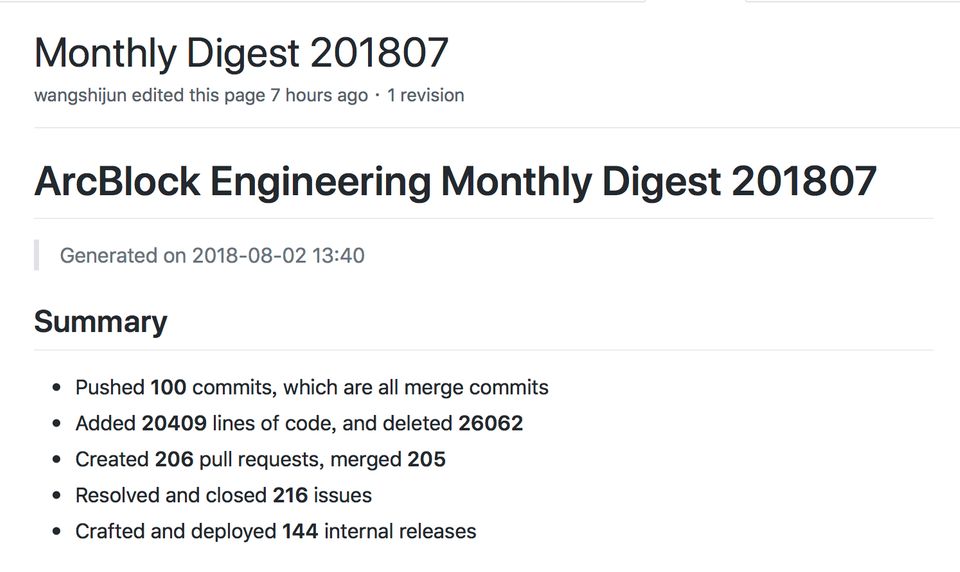This screenshot has width=960, height=572.
Task: Click the bold 206 pull requests number
Action: (x=174, y=459)
